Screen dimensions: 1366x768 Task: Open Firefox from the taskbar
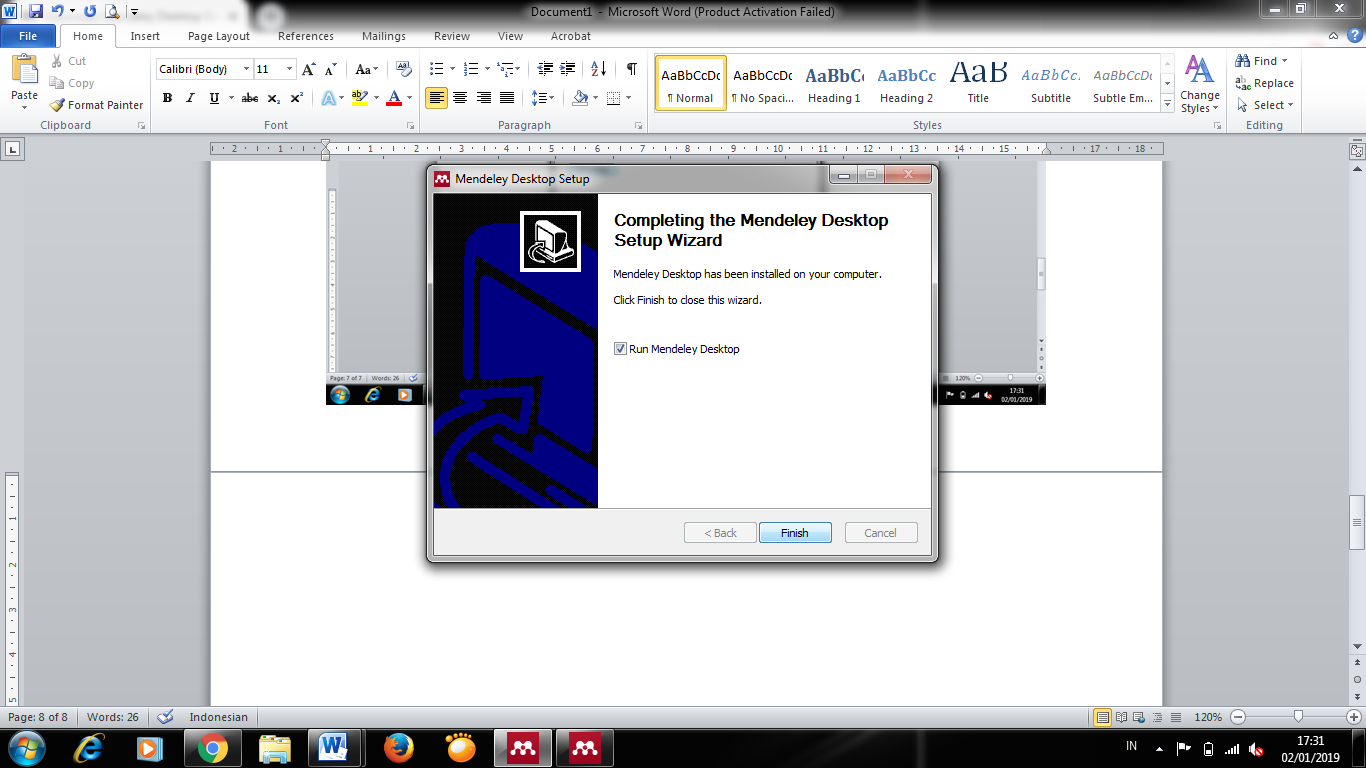click(399, 748)
